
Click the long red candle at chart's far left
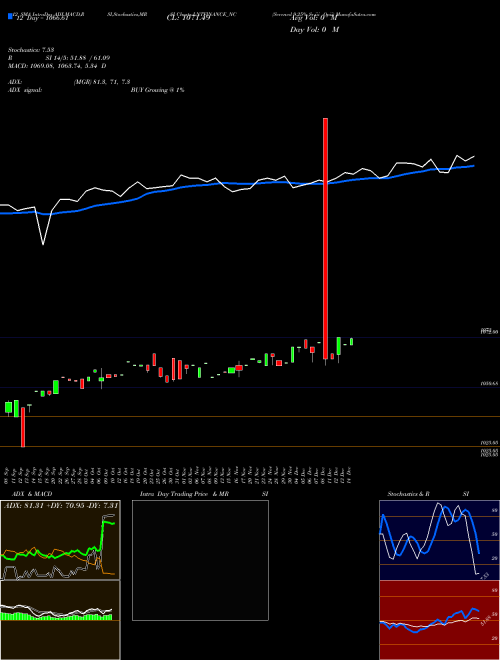pos(23,427)
